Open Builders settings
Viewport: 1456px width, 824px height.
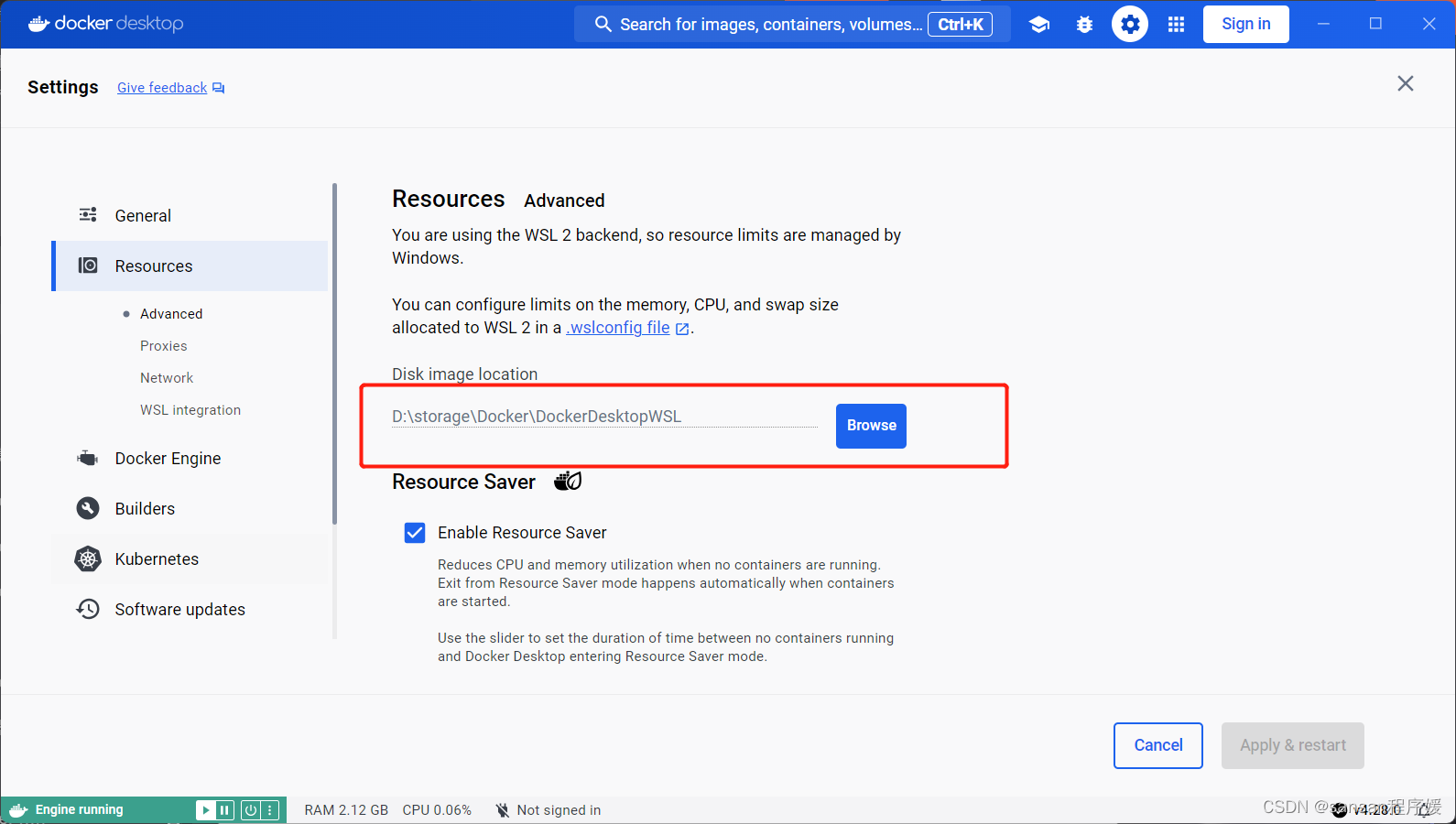191,508
